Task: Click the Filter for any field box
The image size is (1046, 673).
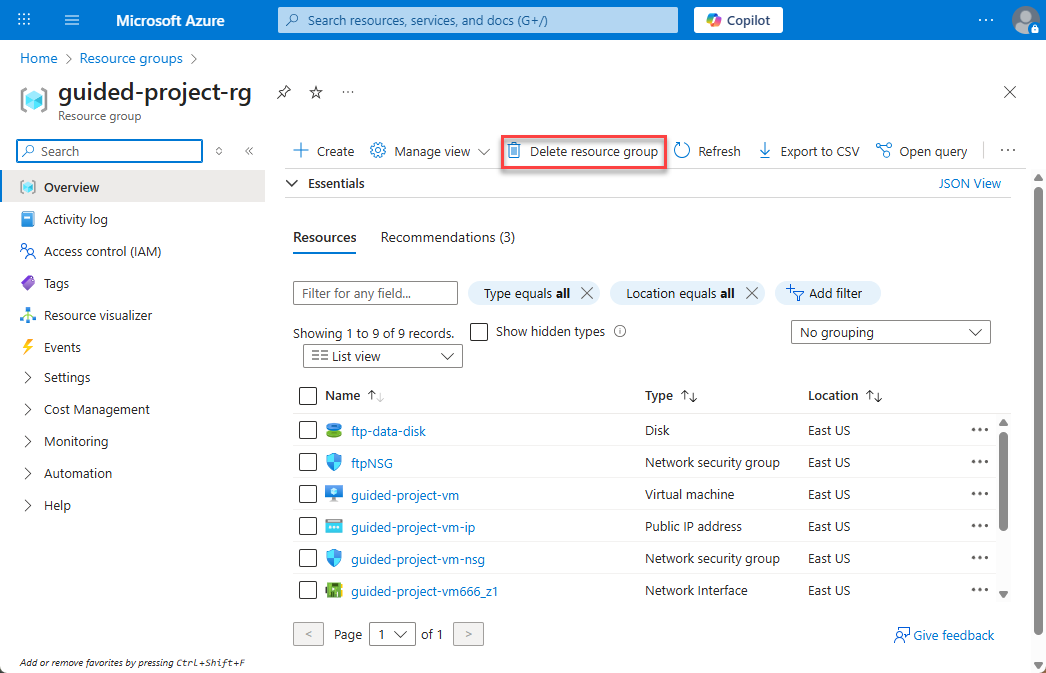Action: [x=375, y=293]
